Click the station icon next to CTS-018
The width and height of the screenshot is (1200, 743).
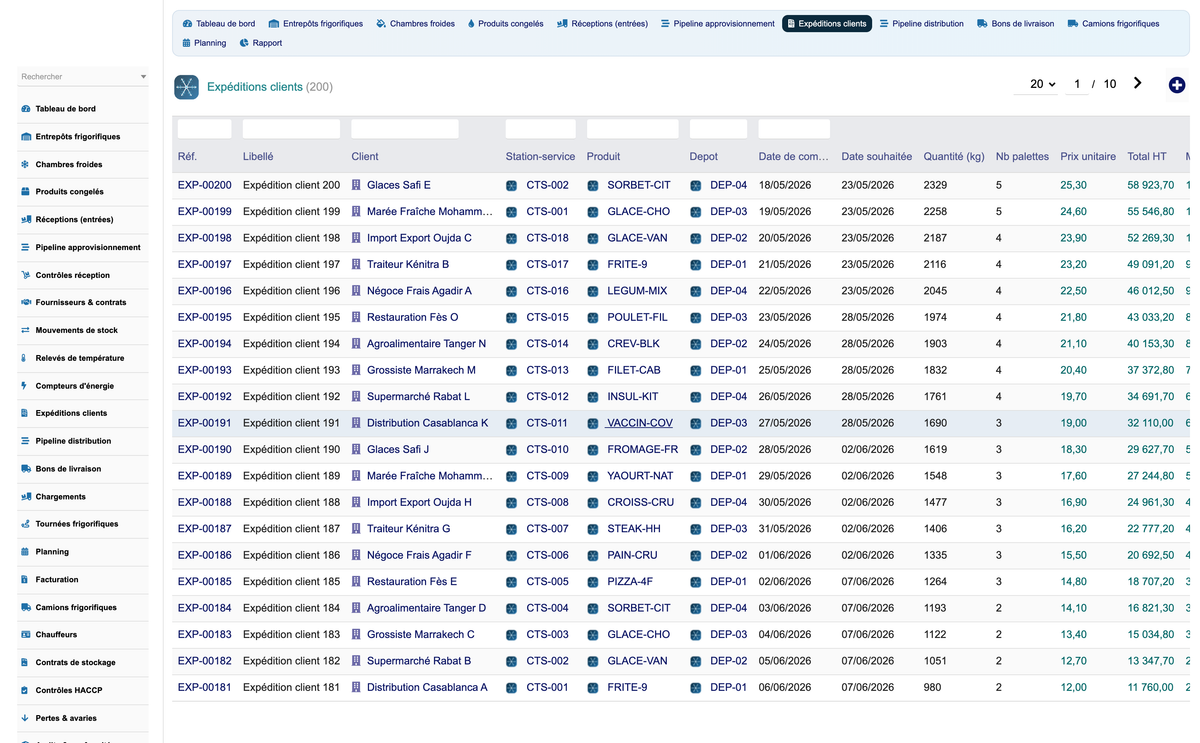[x=512, y=238]
